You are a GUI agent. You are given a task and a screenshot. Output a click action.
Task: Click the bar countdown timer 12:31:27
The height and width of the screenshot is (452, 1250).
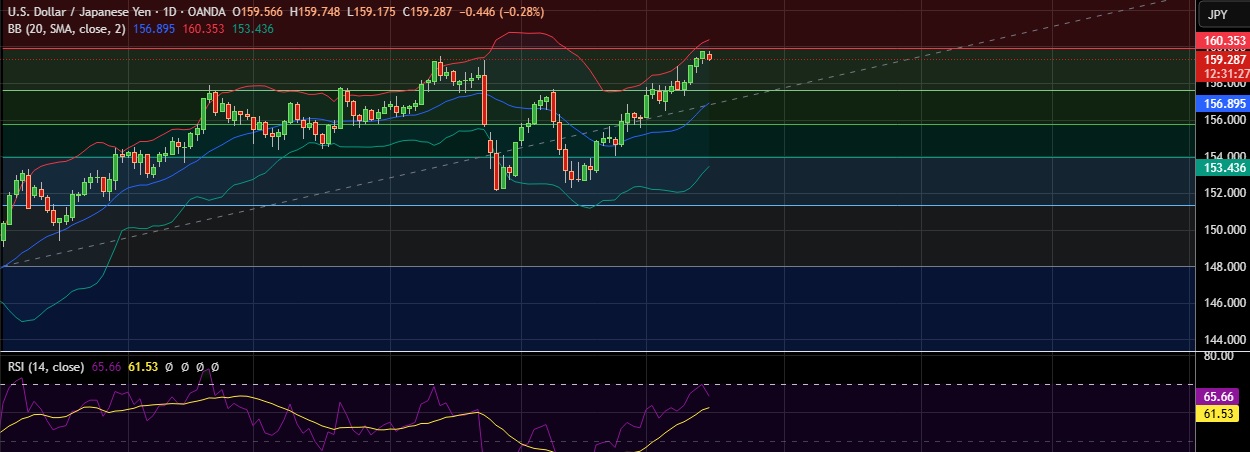(1224, 73)
